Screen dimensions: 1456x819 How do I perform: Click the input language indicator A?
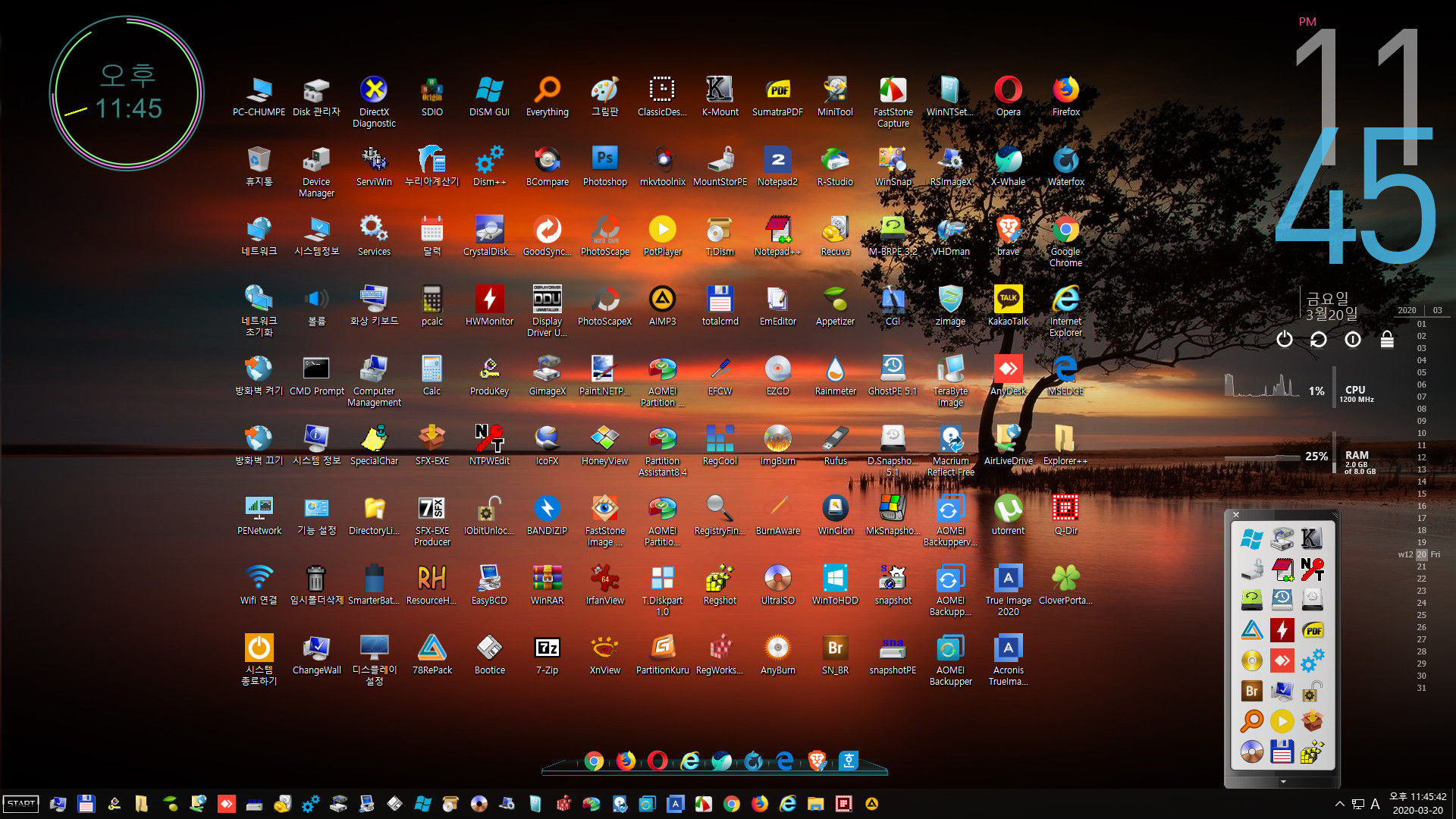coord(1375,804)
